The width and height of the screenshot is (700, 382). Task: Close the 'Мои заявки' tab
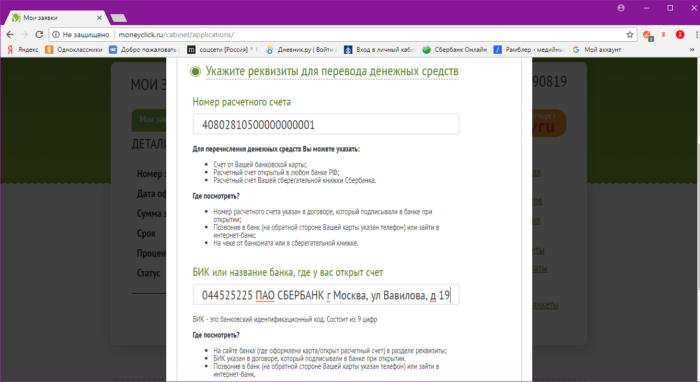coord(99,18)
